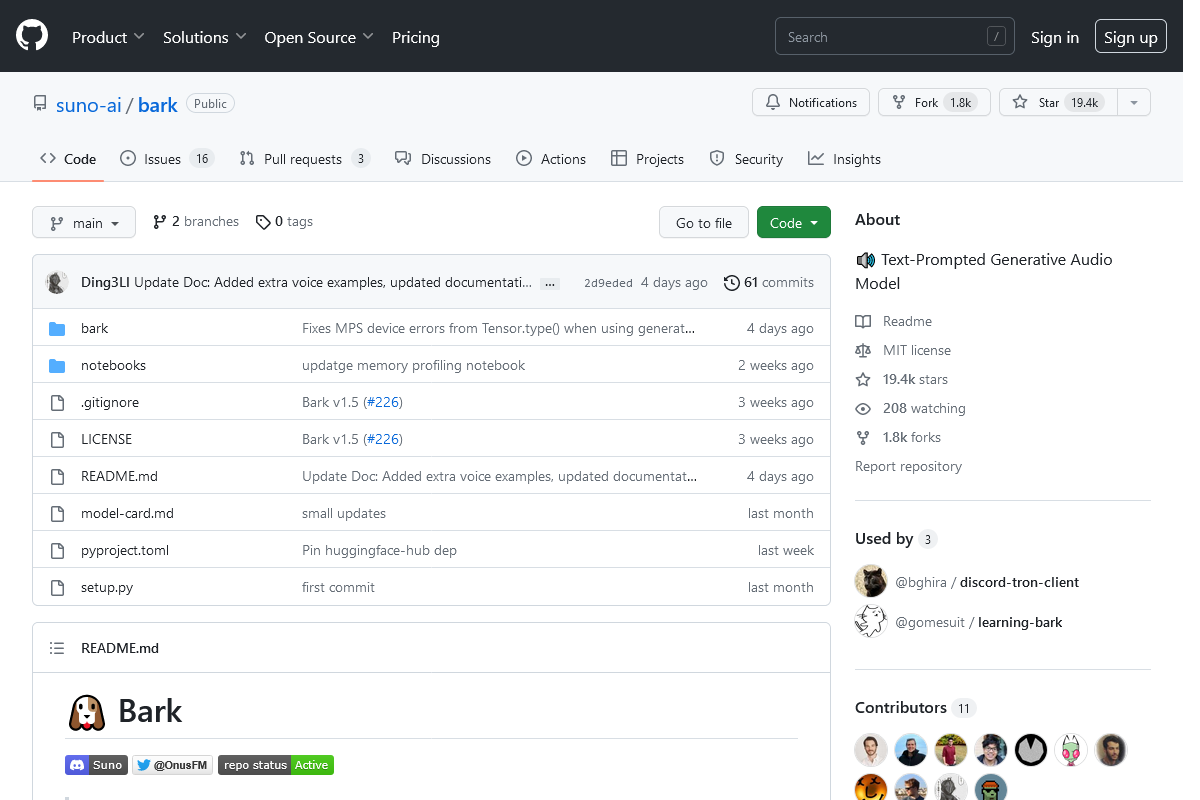This screenshot has width=1200, height=800.
Task: Click the Notifications bell icon
Action: coord(772,102)
